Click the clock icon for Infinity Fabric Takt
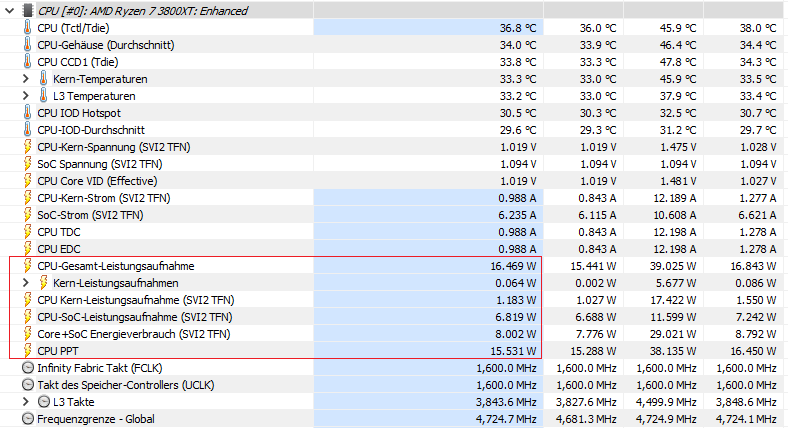The height and width of the screenshot is (428, 788). [28, 368]
